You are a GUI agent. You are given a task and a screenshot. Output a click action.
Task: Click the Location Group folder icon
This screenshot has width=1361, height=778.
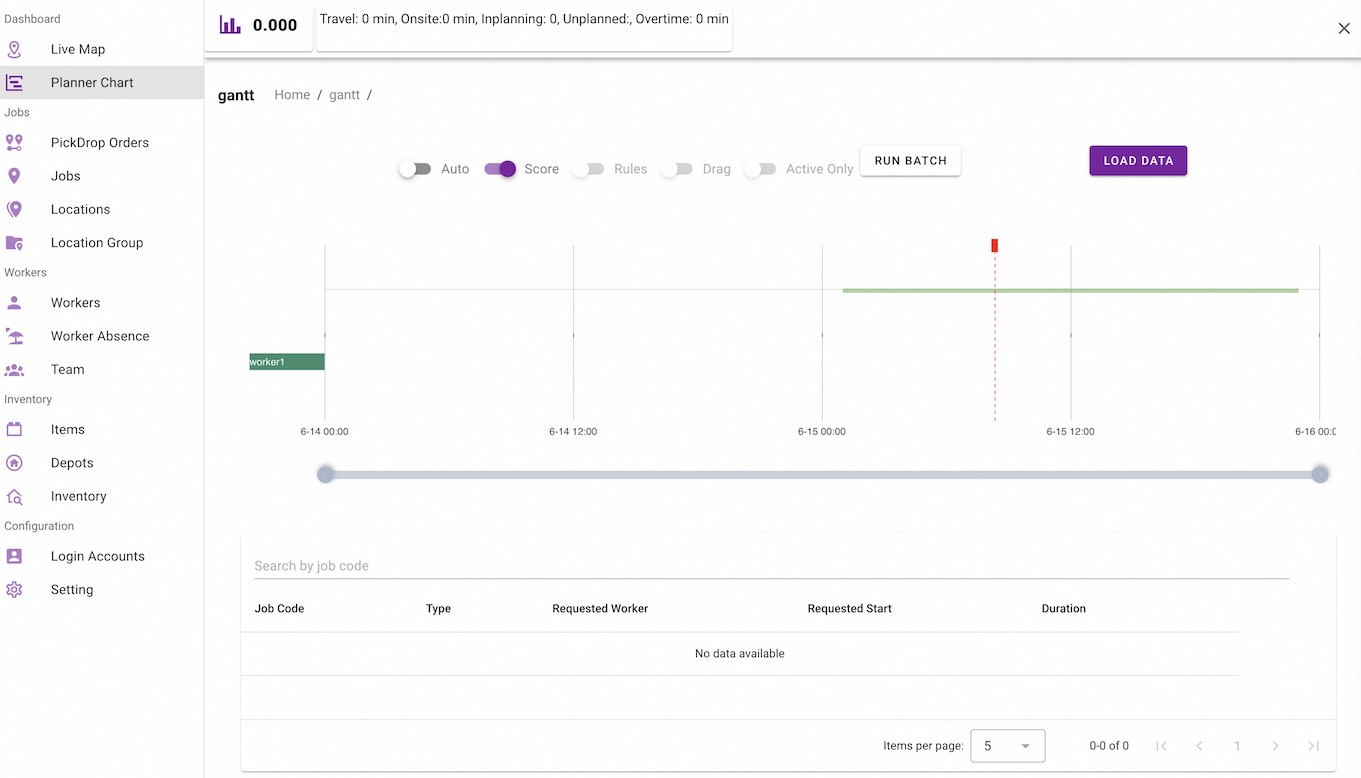[14, 243]
